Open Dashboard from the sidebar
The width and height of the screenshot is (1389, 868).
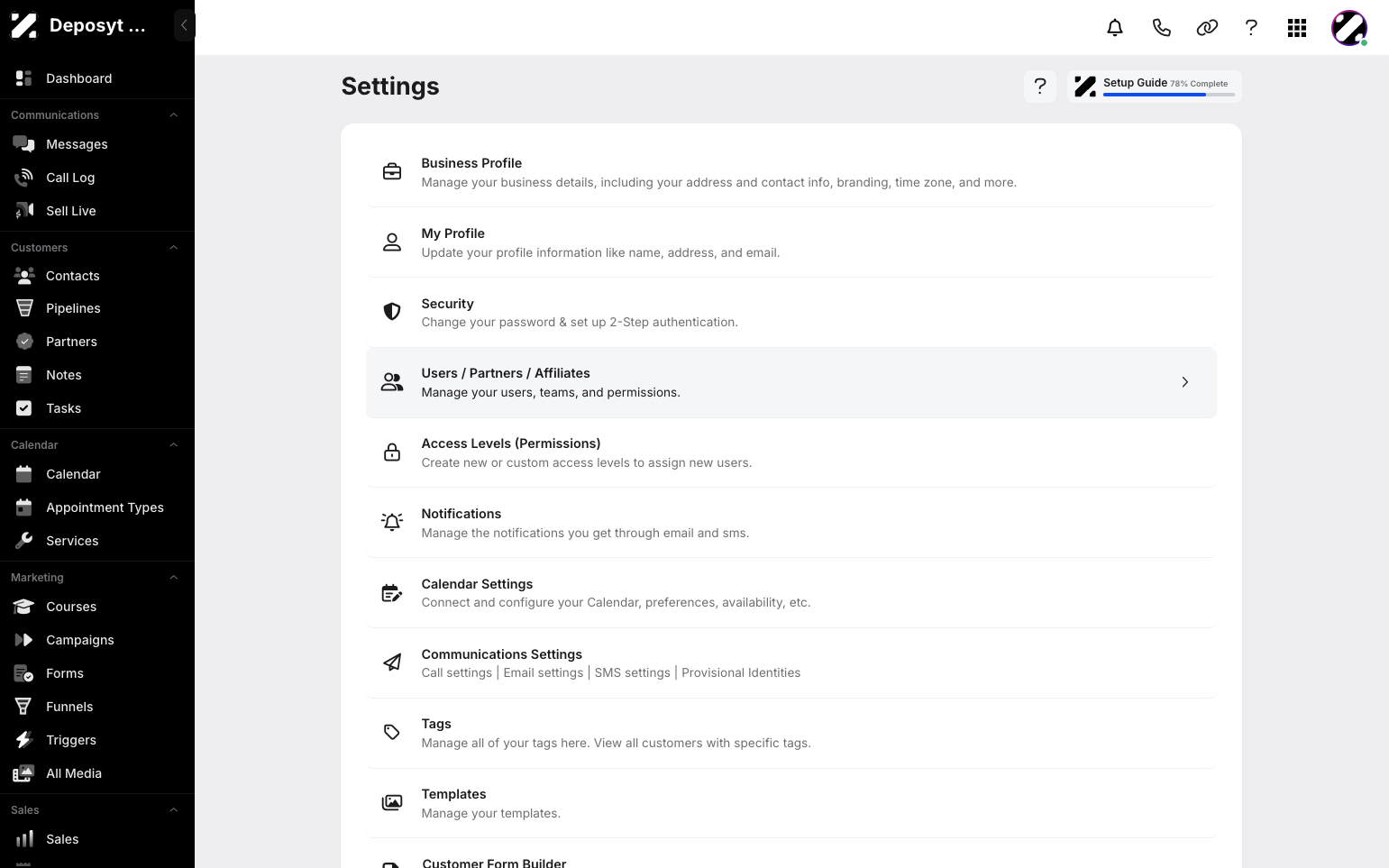pos(97,78)
